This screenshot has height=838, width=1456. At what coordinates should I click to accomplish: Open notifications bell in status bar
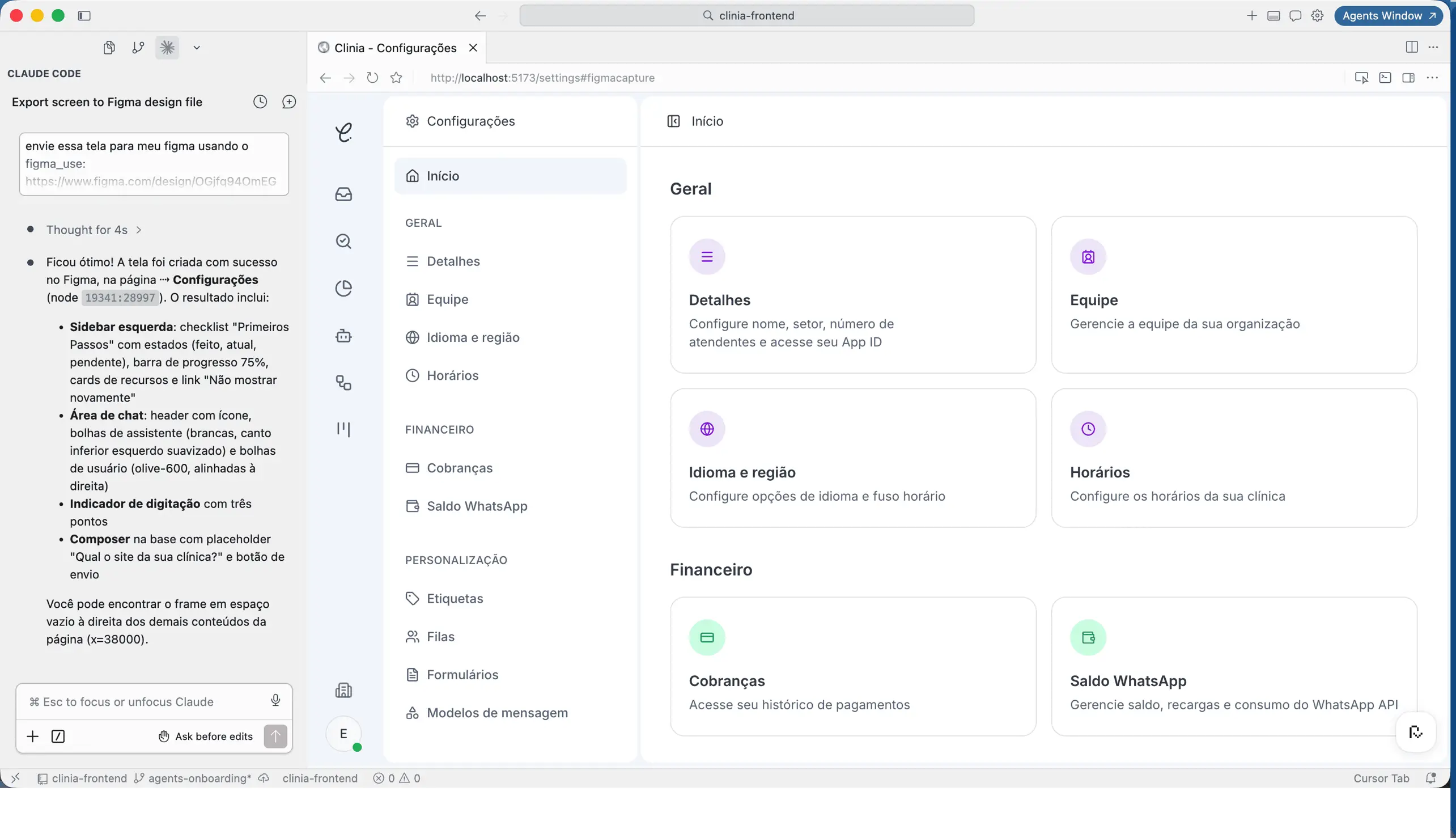pyautogui.click(x=1431, y=778)
